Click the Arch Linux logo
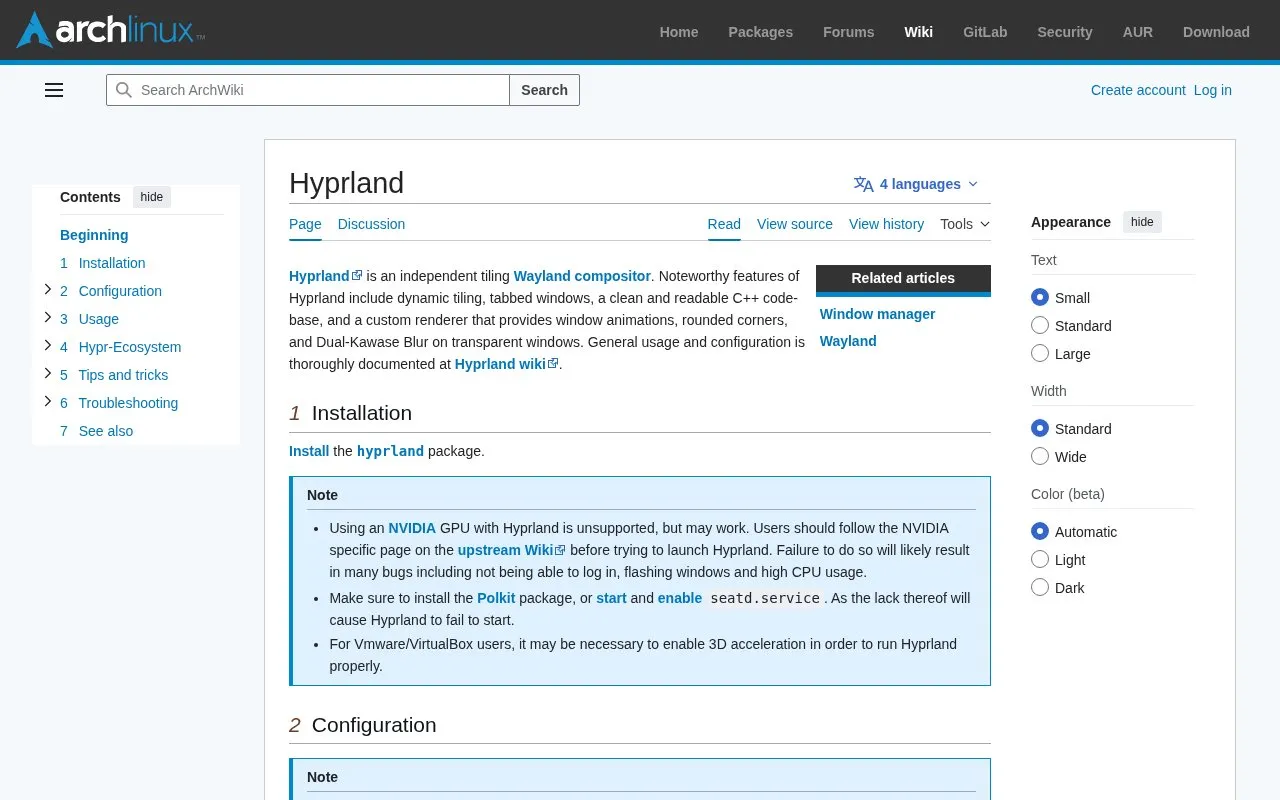 [111, 30]
